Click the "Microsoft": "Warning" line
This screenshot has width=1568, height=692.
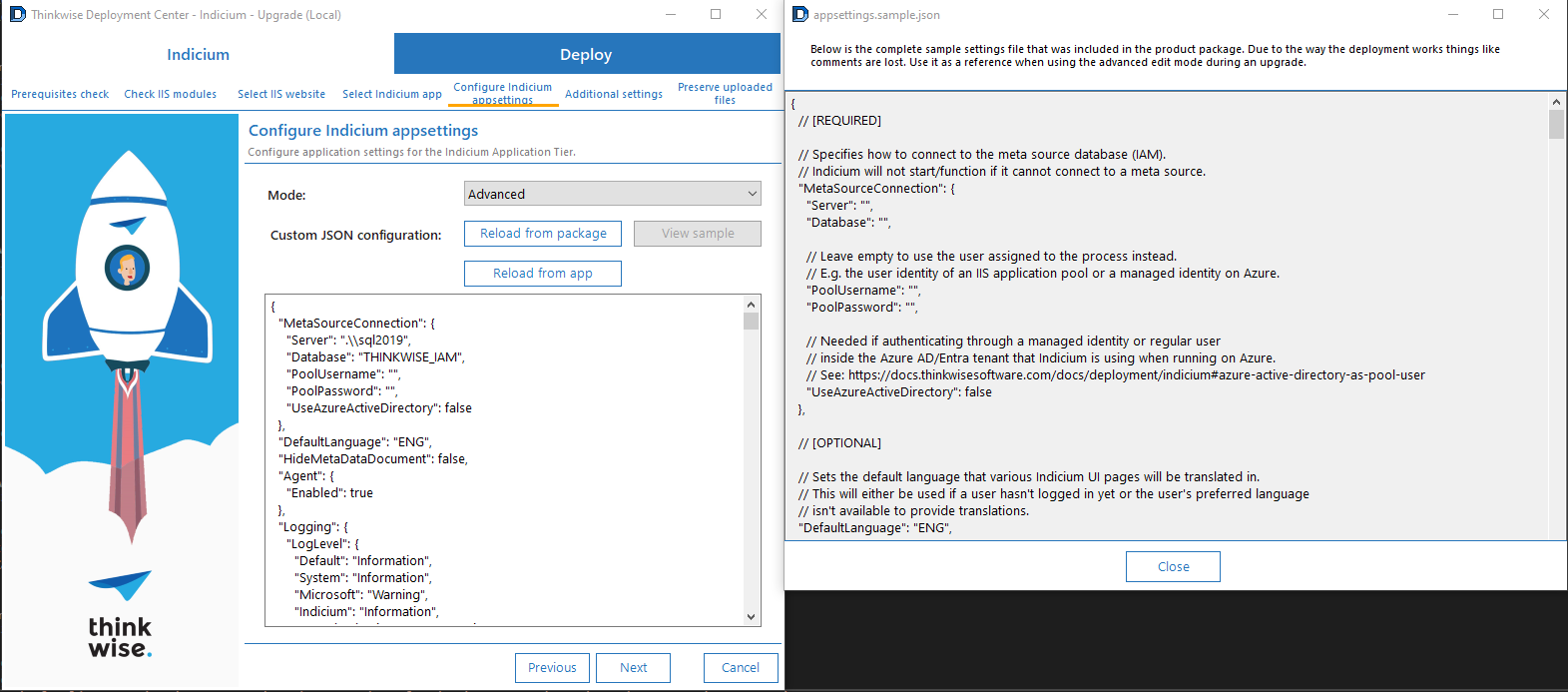point(361,595)
